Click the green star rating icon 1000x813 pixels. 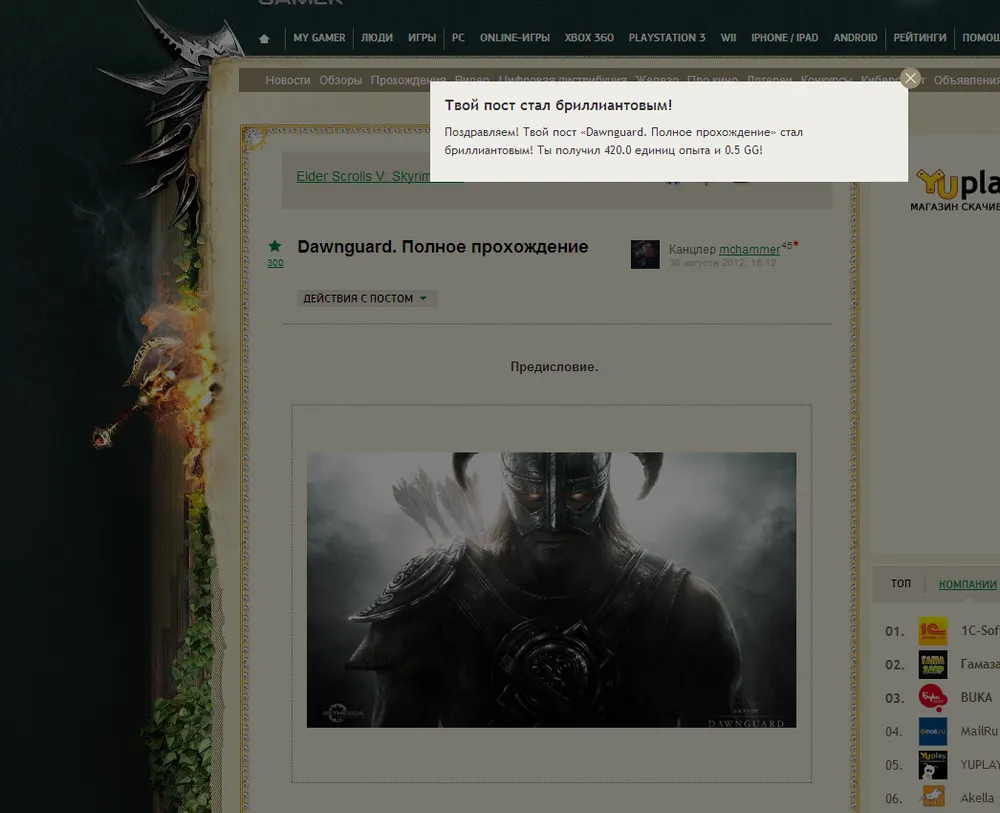click(274, 246)
